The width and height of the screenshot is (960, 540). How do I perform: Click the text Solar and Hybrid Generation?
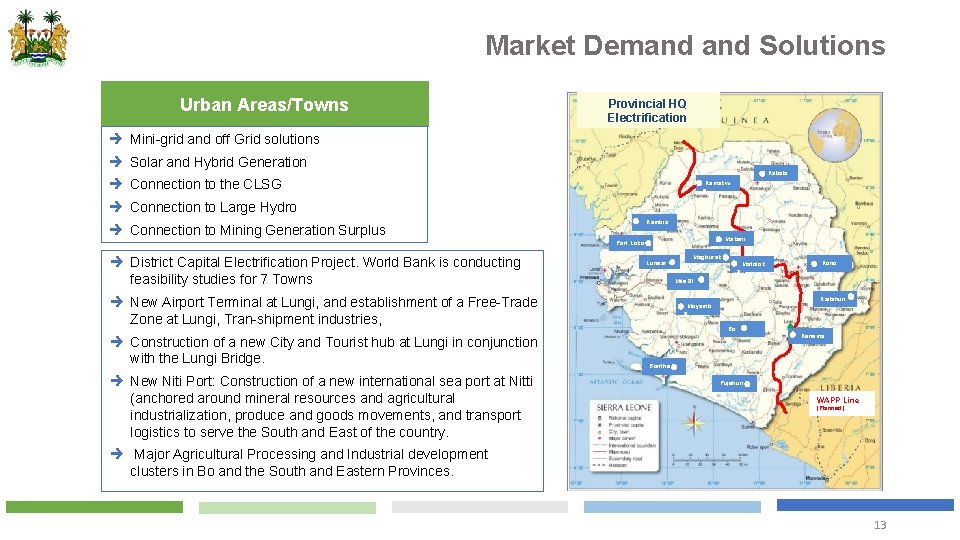coord(218,162)
